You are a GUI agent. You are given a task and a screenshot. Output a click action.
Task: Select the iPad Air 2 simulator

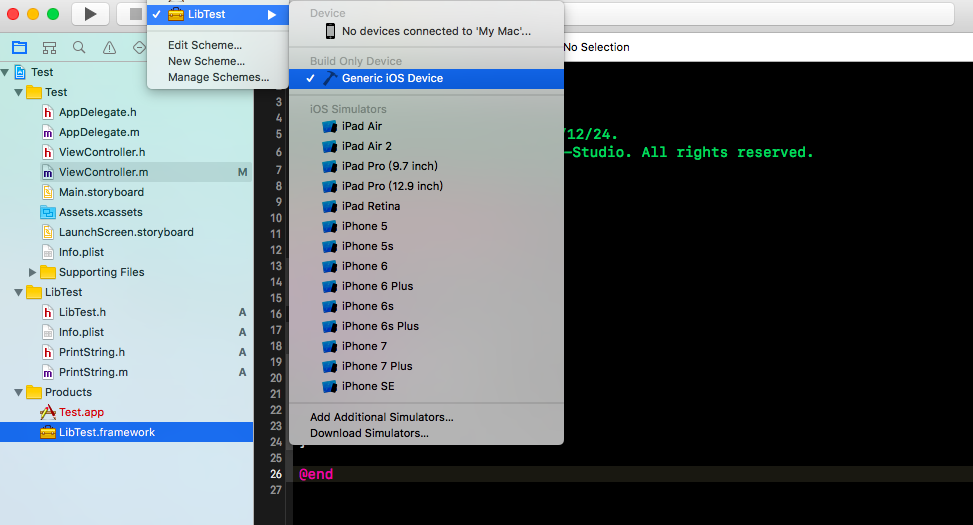pos(426,146)
